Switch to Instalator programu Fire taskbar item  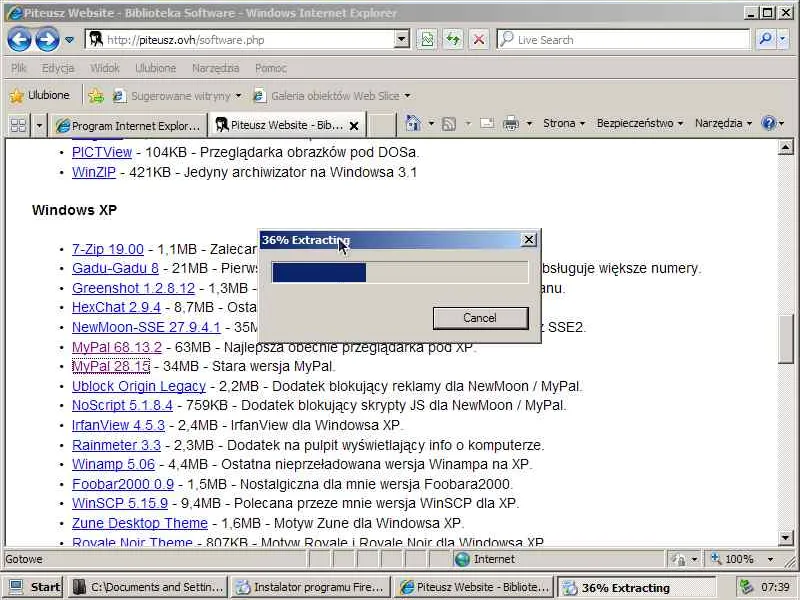[x=310, y=587]
